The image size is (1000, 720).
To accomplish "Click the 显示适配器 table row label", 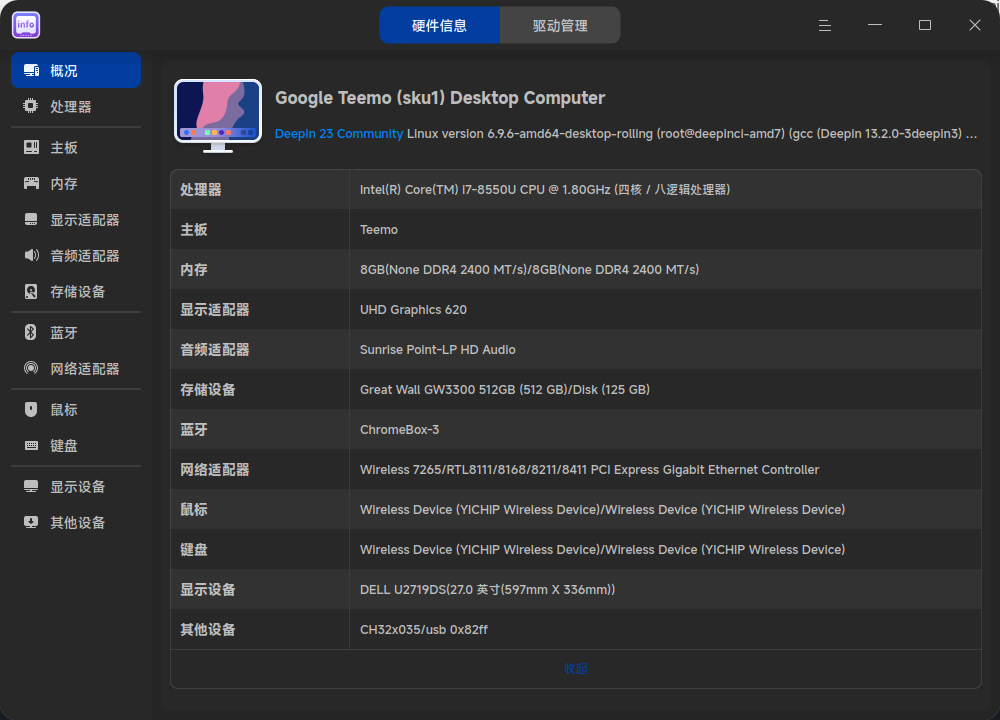I will (215, 310).
